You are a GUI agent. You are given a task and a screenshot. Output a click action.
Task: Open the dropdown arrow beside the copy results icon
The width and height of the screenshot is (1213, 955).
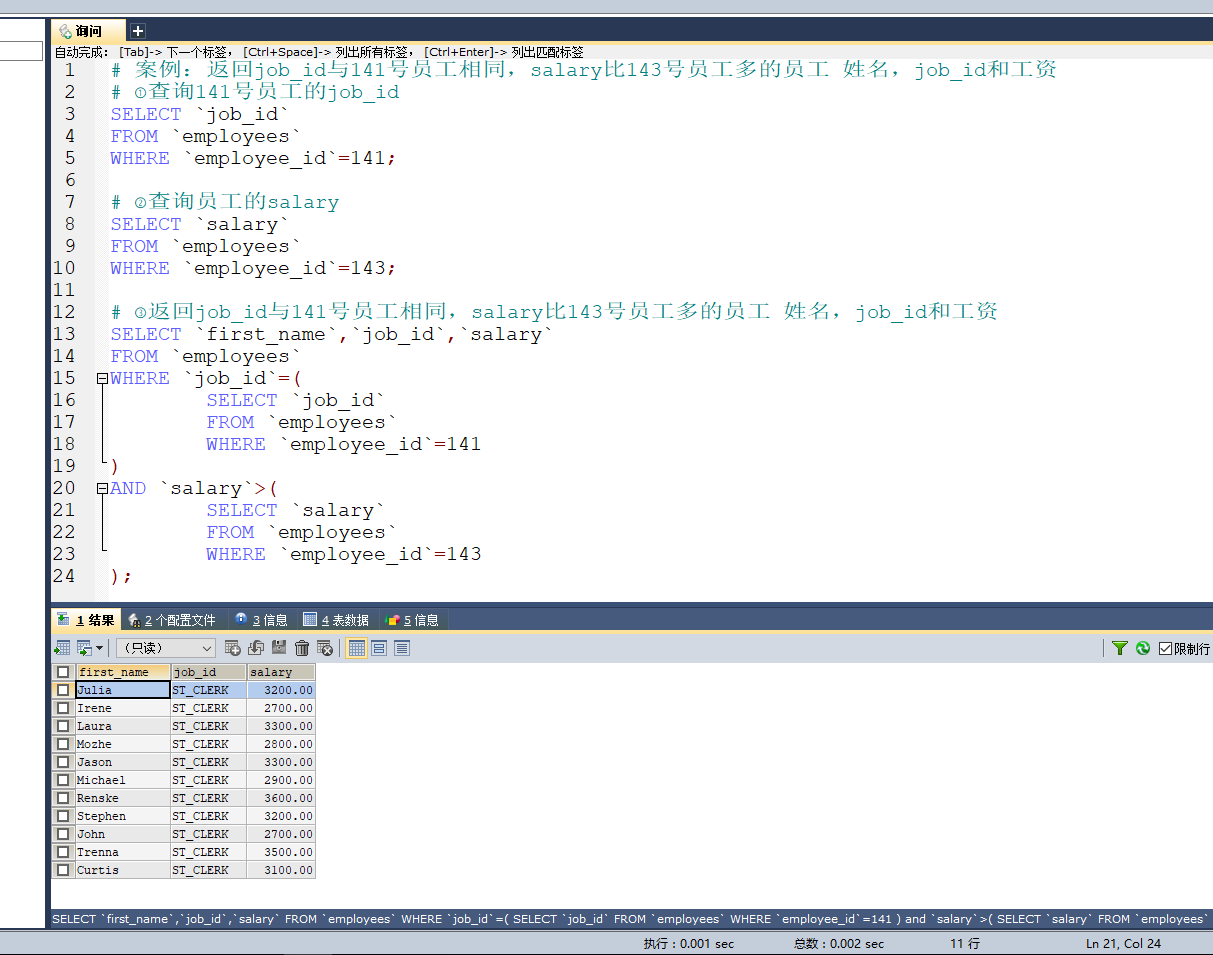click(x=99, y=648)
